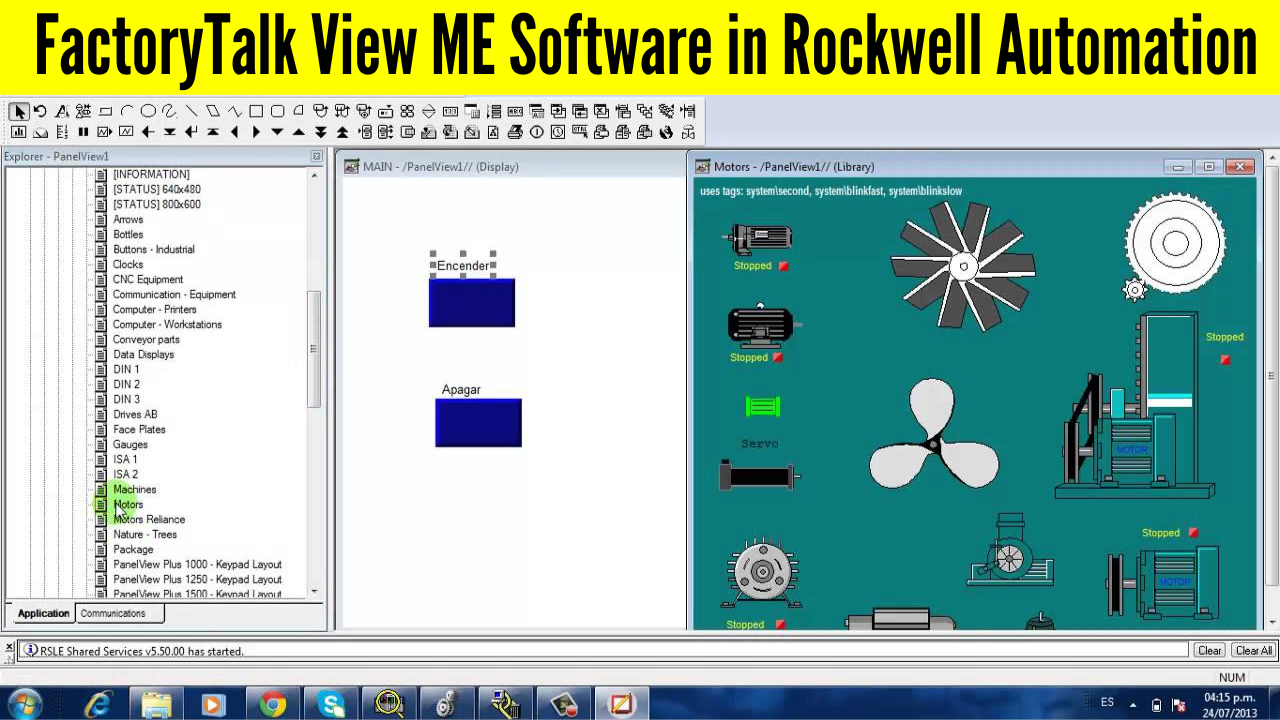Select the front-view round motor graphic
Image resolution: width=1280 pixels, height=720 pixels.
(x=763, y=573)
